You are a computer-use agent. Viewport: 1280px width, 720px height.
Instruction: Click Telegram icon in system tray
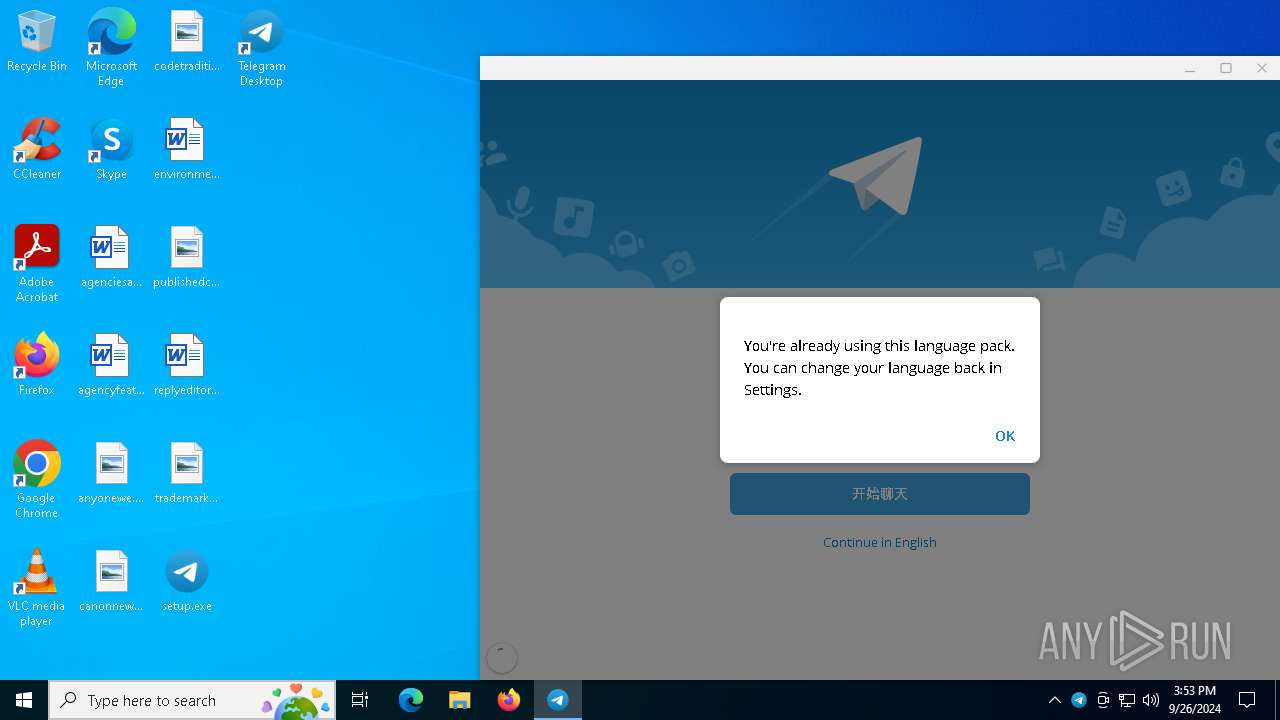click(1079, 700)
